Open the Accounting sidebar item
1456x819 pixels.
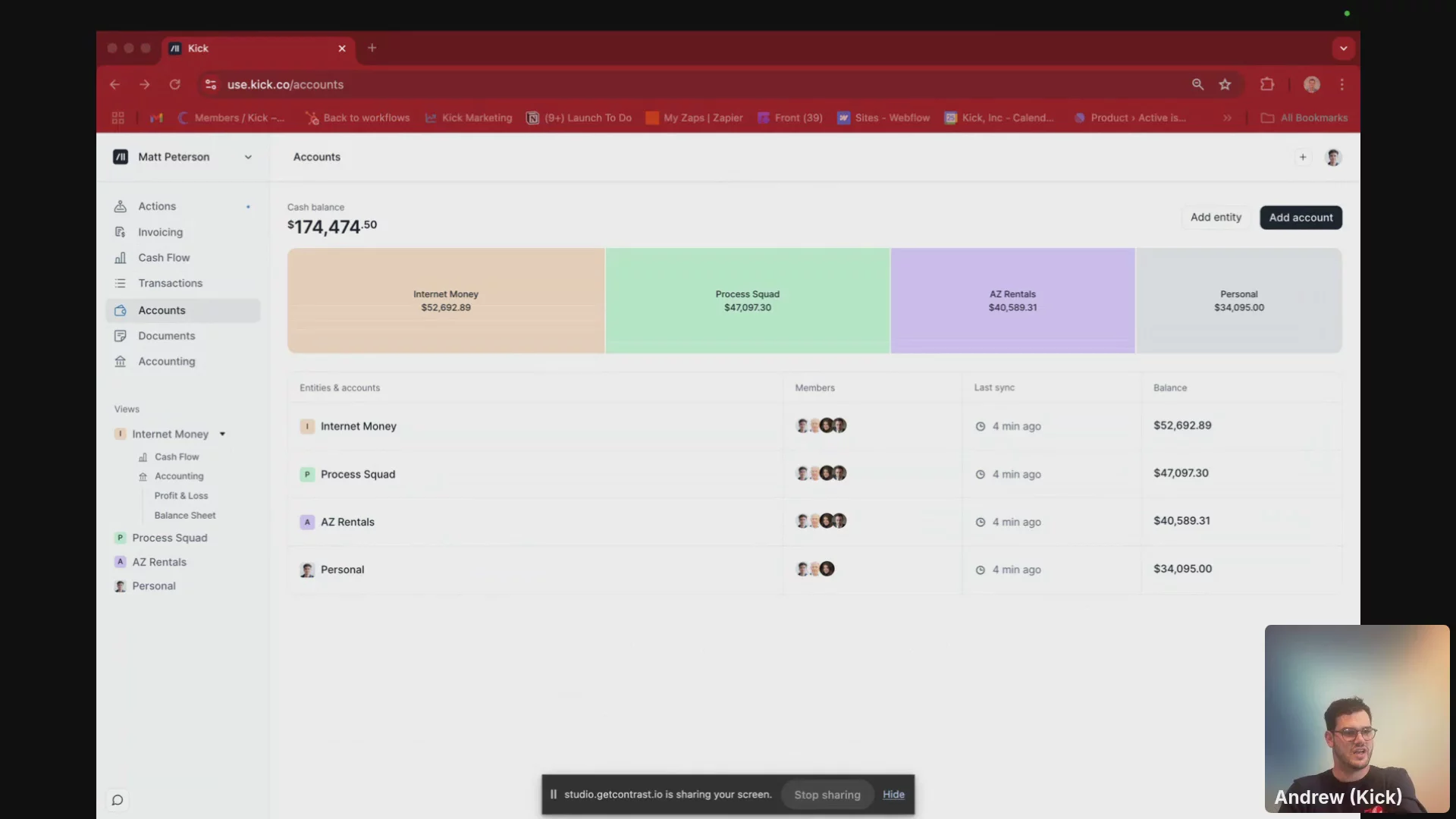(182, 362)
